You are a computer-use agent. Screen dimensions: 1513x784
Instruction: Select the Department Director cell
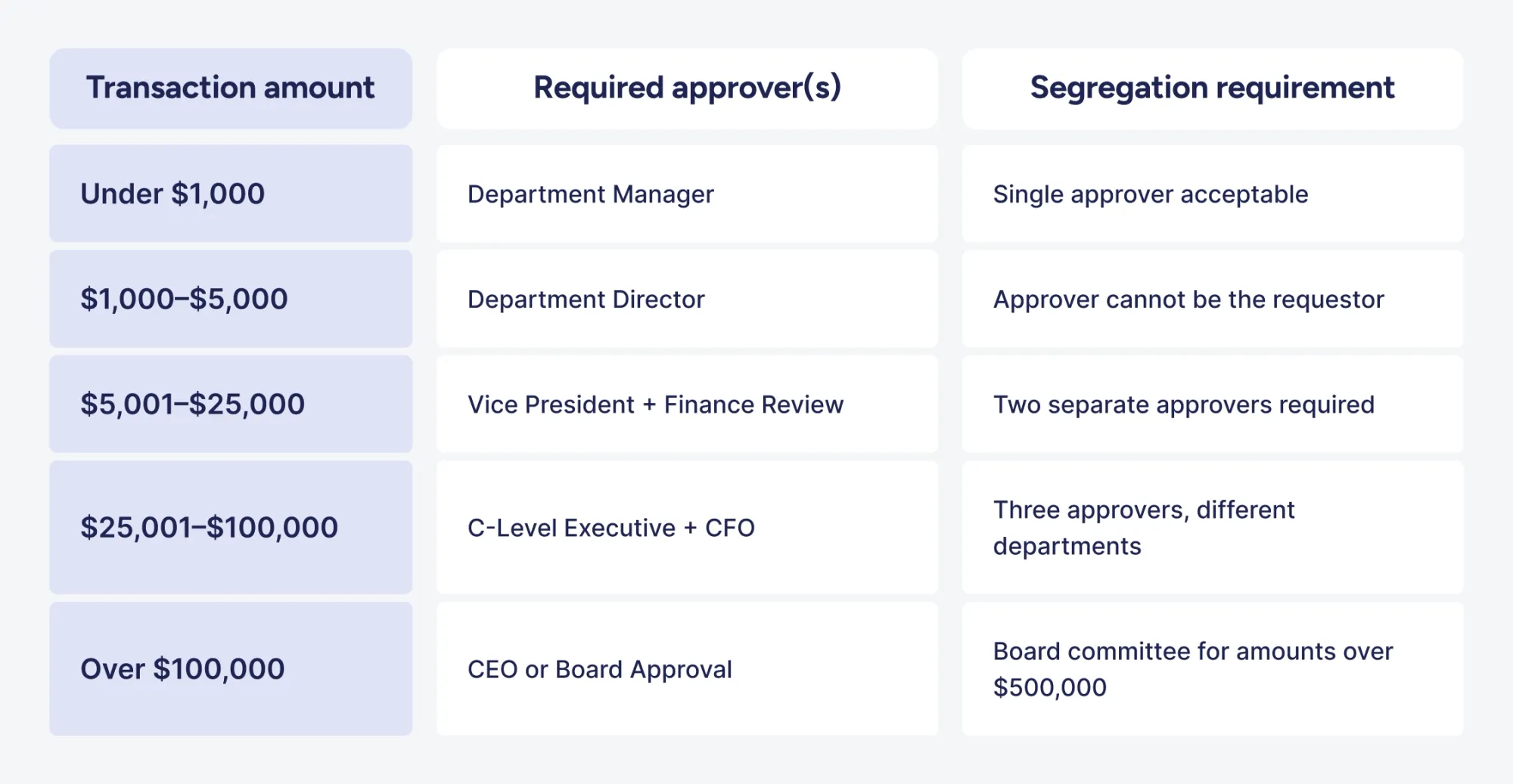(x=586, y=299)
